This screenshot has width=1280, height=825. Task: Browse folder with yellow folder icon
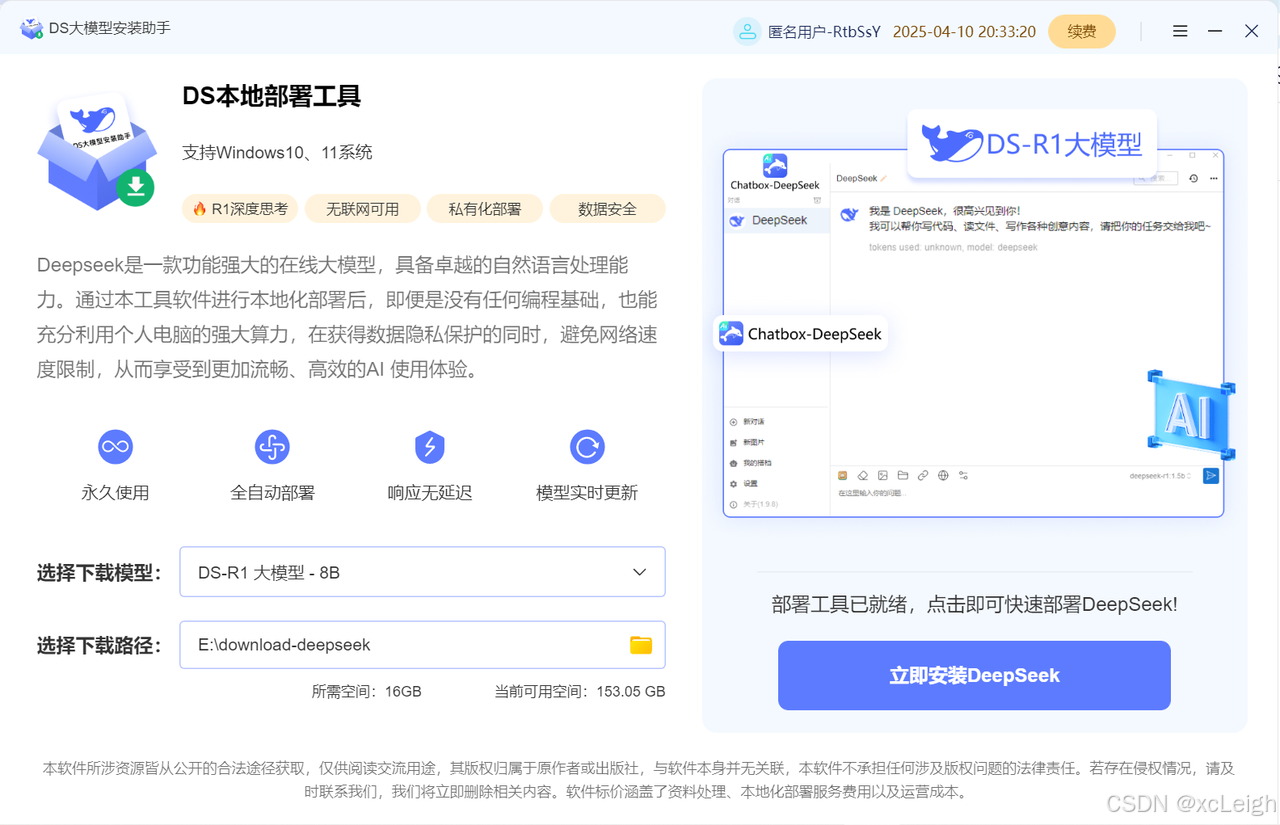click(x=641, y=645)
